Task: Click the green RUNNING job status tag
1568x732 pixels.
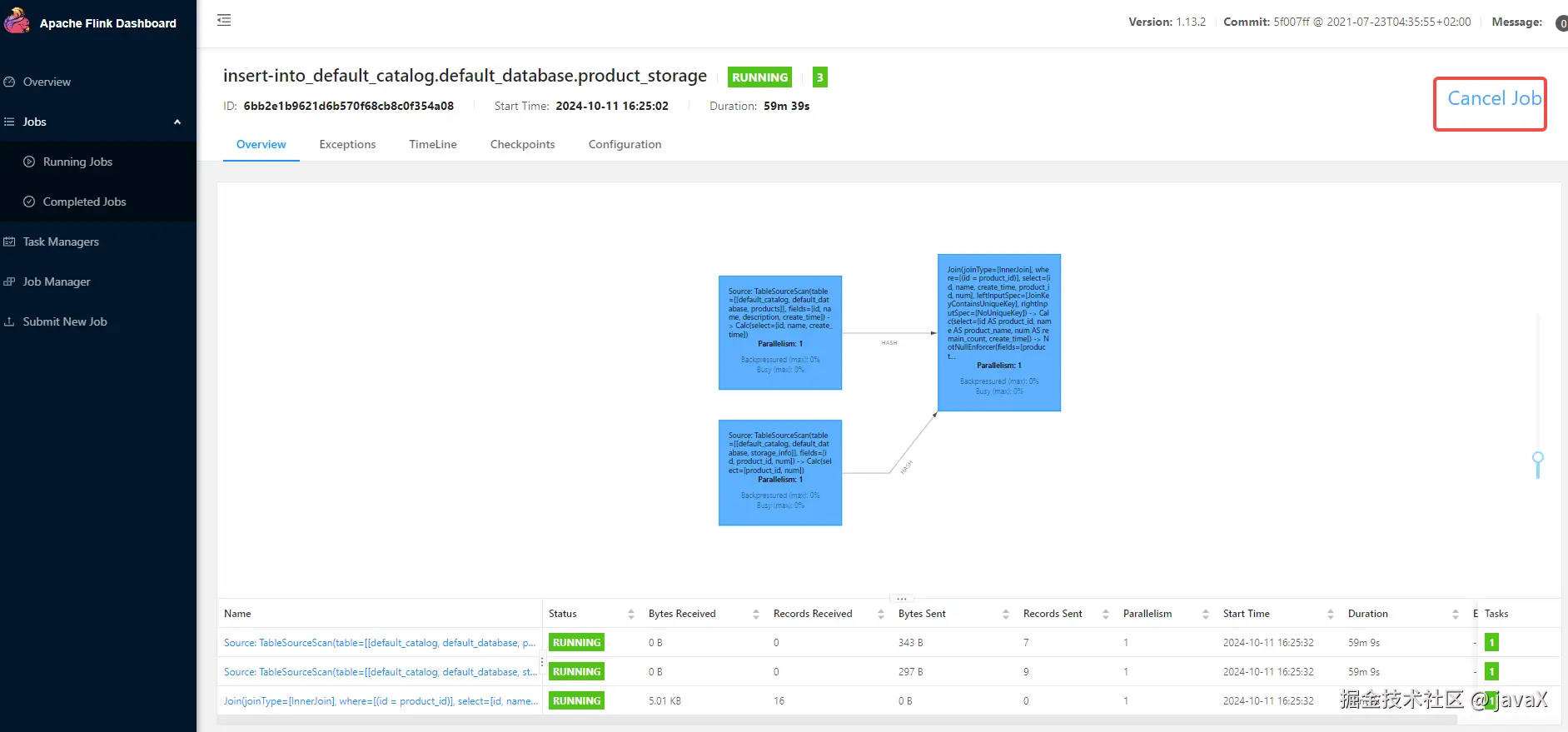Action: (x=759, y=77)
